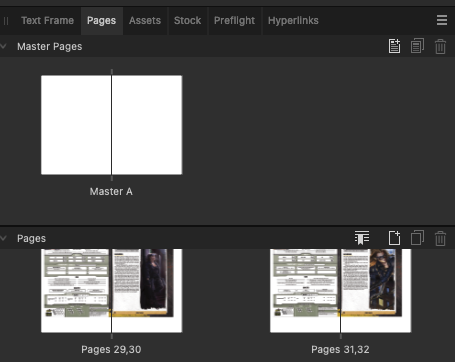The height and width of the screenshot is (362, 455).
Task: Collapse the Master Pages section
Action: [x=4, y=46]
